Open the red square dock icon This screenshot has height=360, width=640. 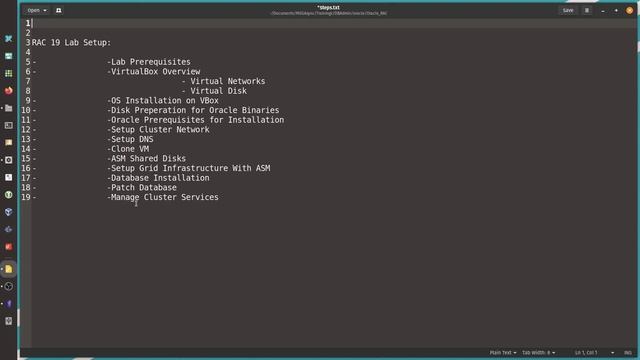[9, 247]
